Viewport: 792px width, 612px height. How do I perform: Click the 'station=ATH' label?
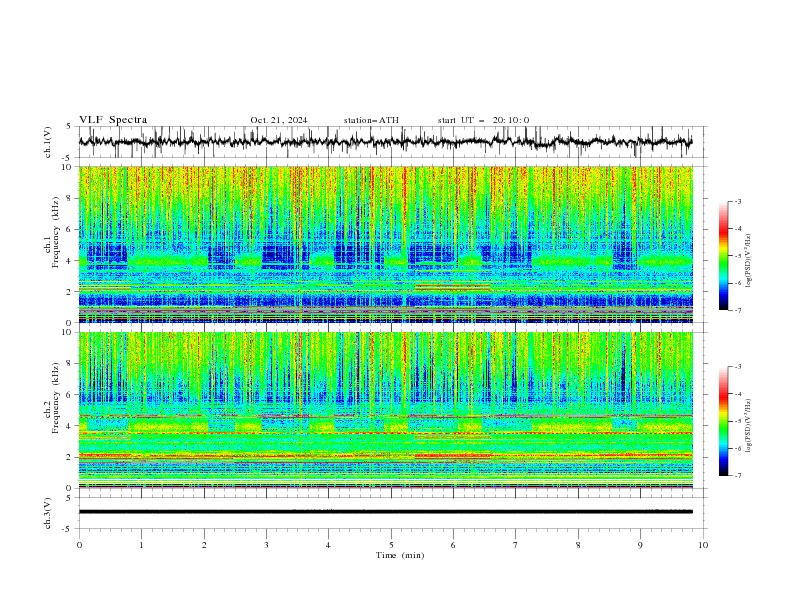click(371, 120)
